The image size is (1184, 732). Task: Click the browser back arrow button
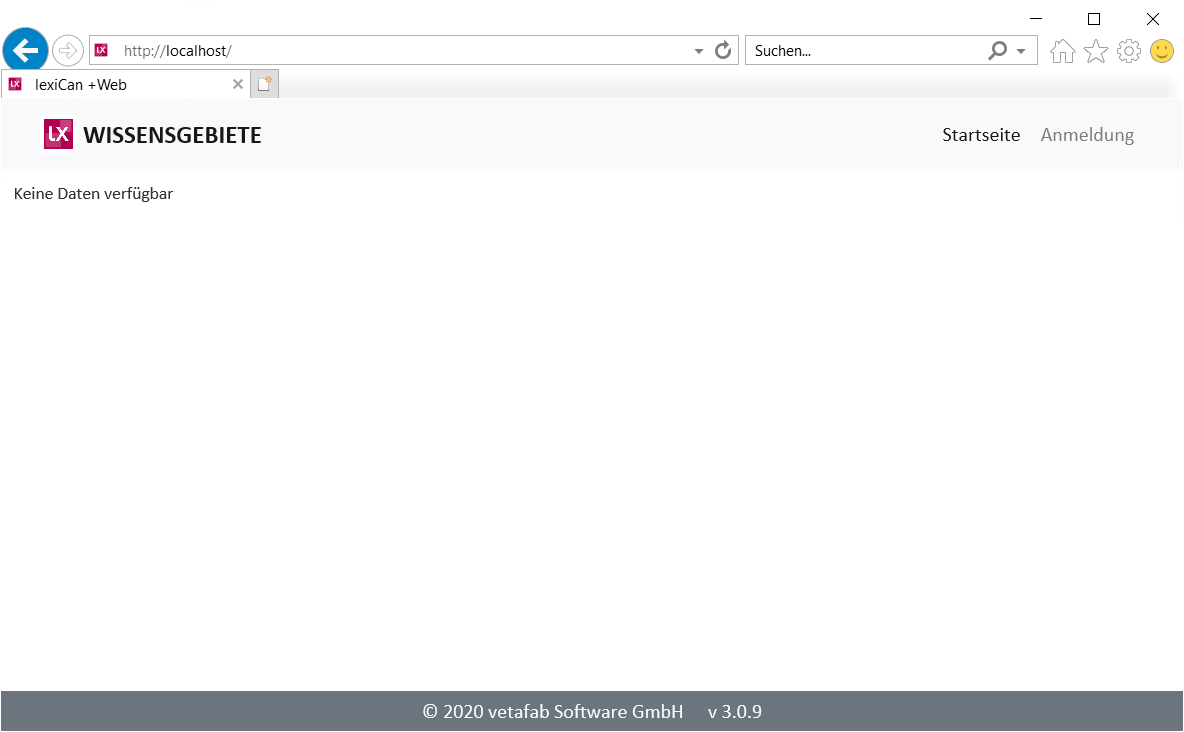(x=25, y=50)
